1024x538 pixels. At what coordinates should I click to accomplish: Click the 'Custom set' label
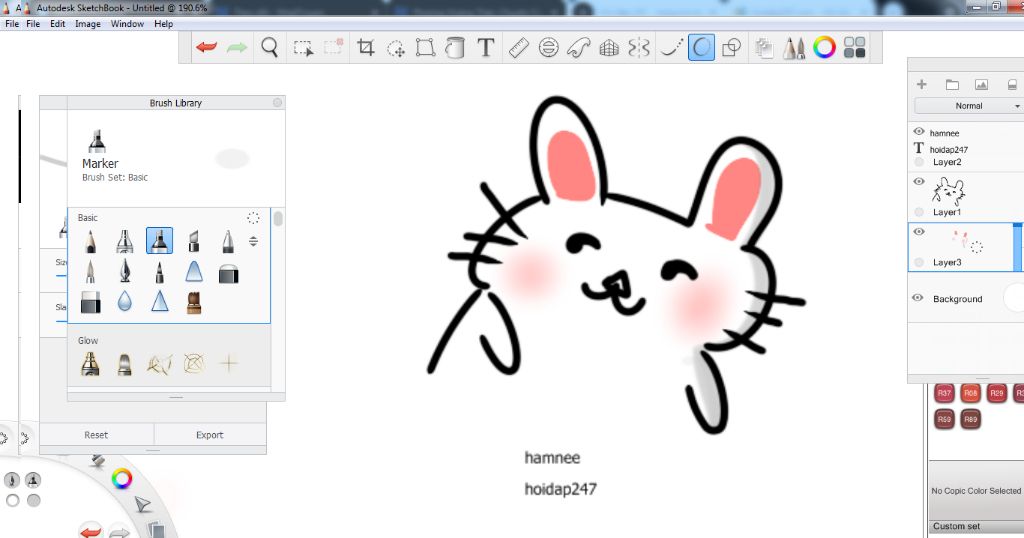pyautogui.click(x=956, y=526)
